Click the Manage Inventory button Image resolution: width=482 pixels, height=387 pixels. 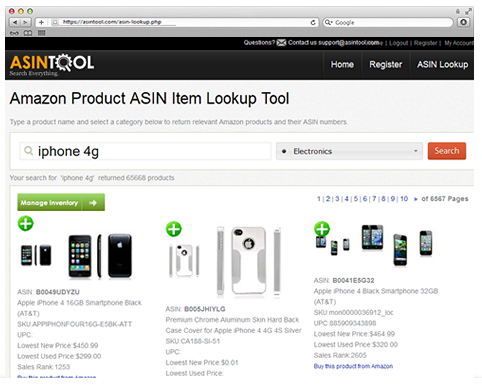[61, 202]
